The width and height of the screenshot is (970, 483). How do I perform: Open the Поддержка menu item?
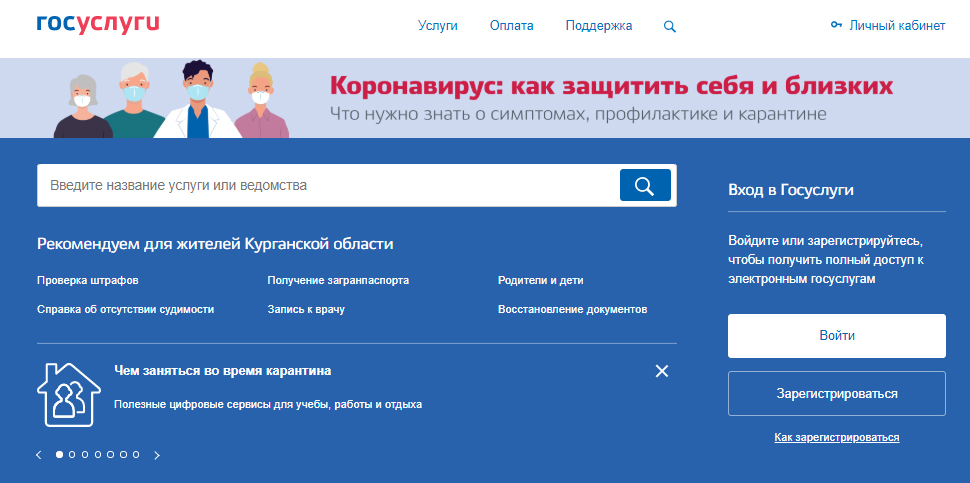[x=599, y=26]
